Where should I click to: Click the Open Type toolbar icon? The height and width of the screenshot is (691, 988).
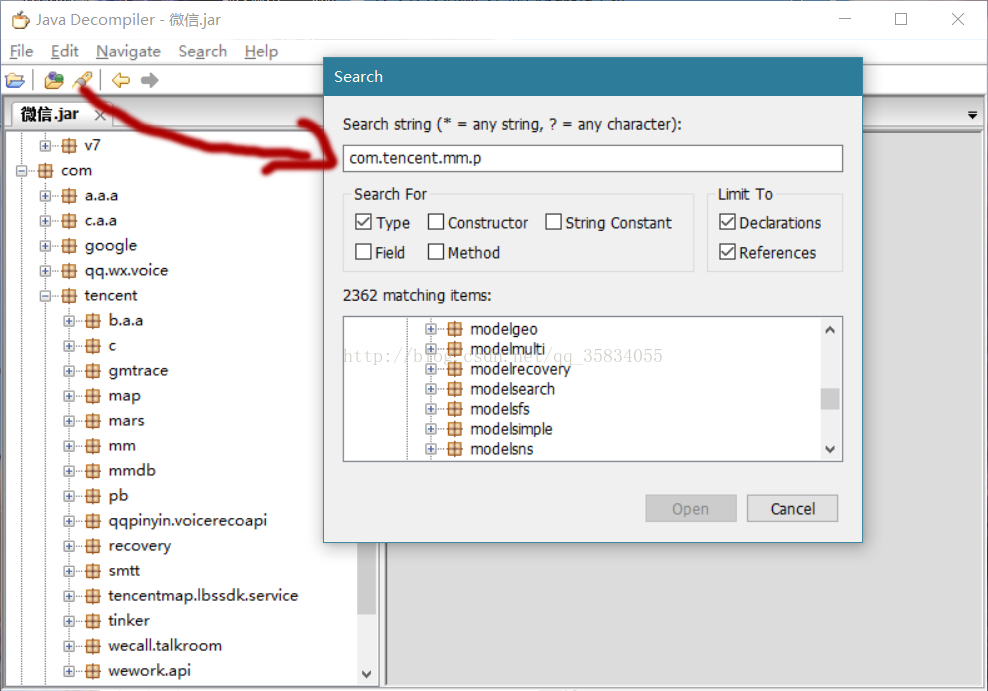point(54,80)
